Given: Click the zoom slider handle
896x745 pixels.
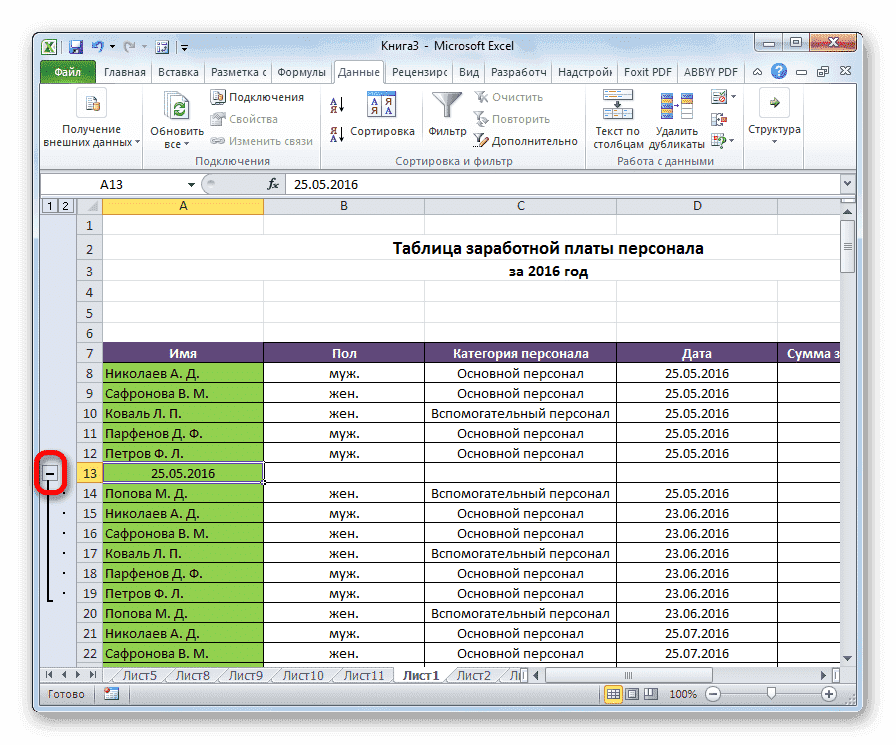Looking at the screenshot, I should 769,694.
